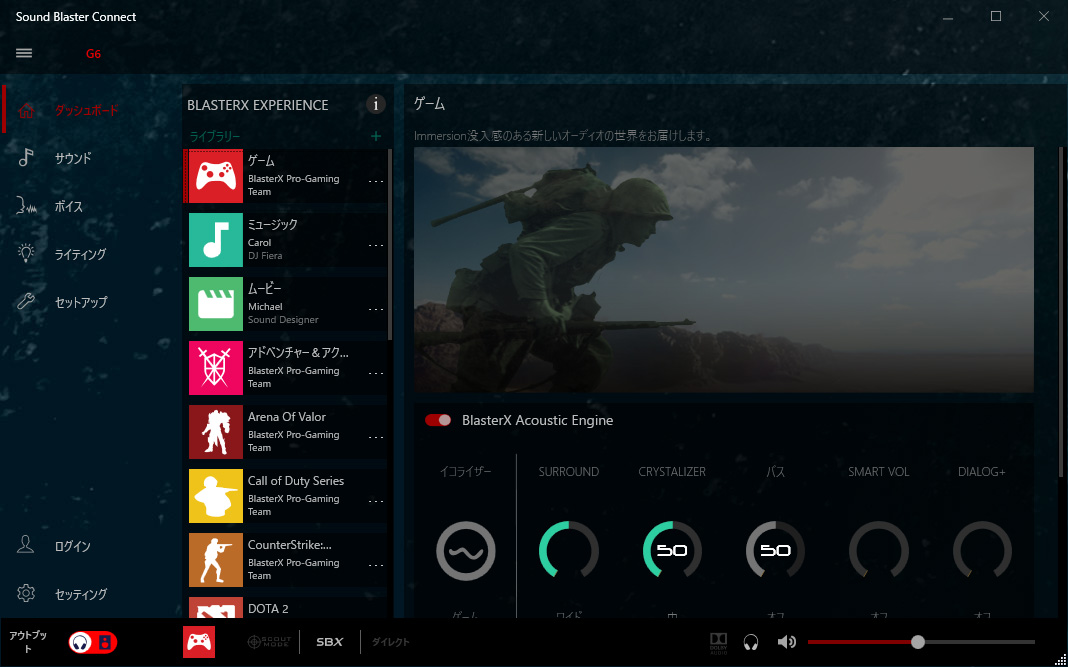Open セッティング from sidebar
The width and height of the screenshot is (1068, 667).
click(80, 593)
